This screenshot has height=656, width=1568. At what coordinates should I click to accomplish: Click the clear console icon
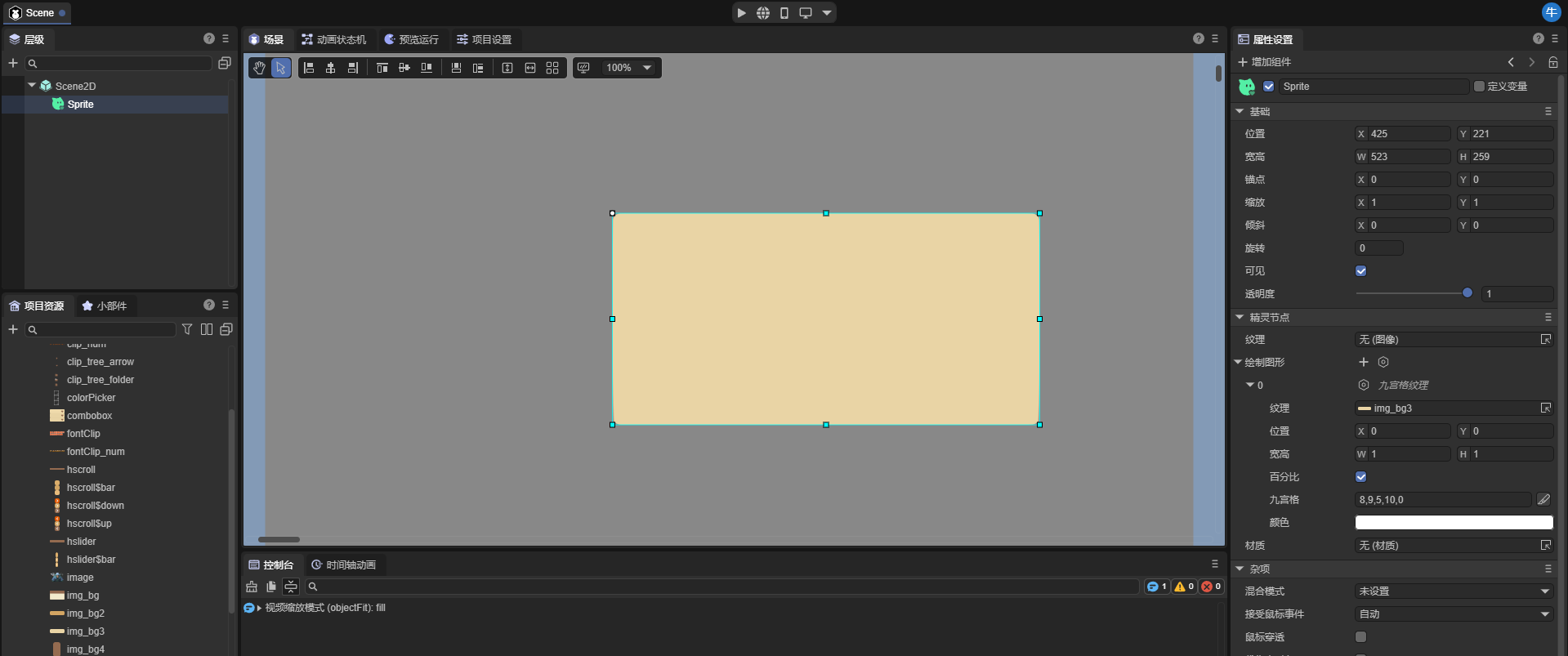(252, 587)
